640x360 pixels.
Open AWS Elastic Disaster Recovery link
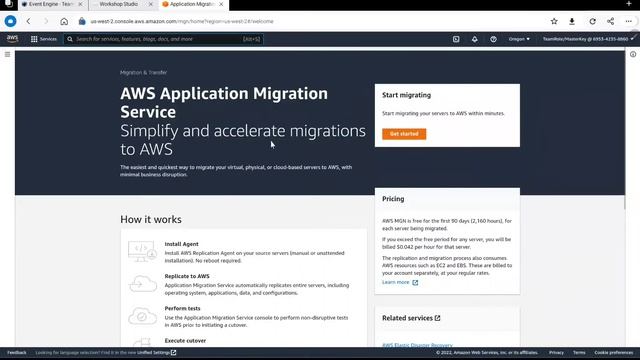(417, 345)
